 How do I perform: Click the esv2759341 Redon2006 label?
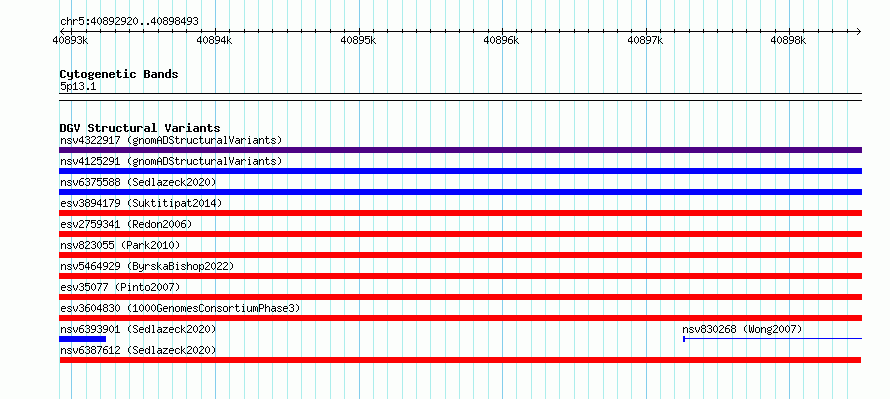point(126,224)
